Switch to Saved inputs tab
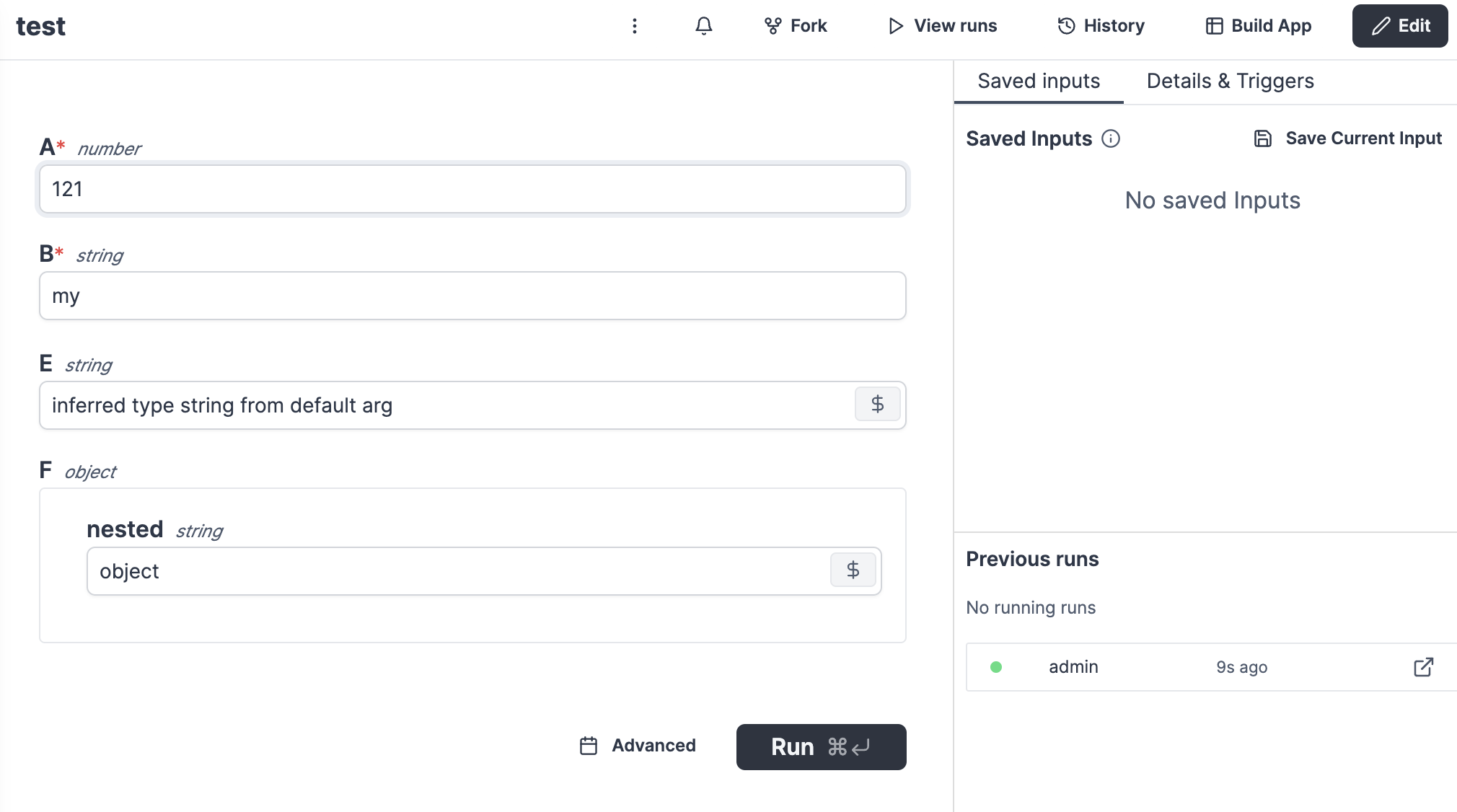Image resolution: width=1457 pixels, height=812 pixels. pyautogui.click(x=1038, y=81)
